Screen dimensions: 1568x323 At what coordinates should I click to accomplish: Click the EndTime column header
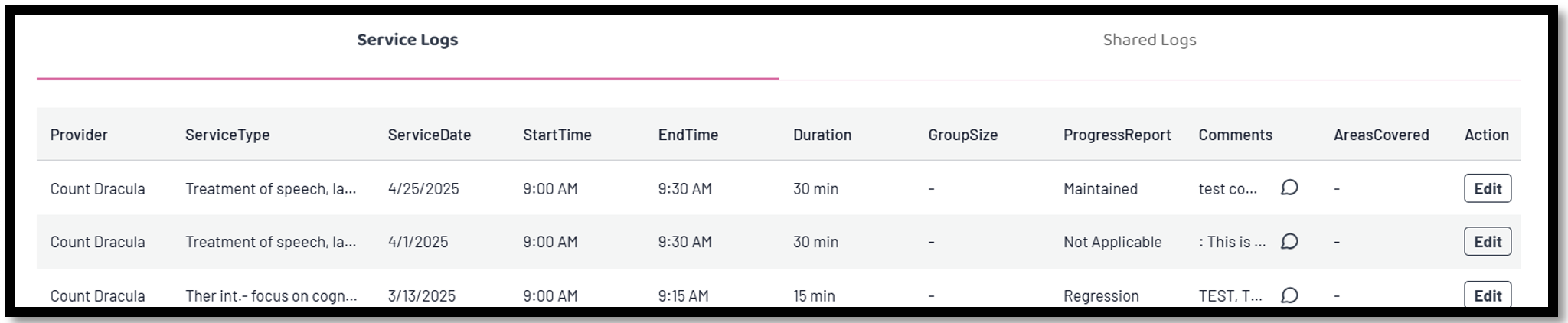[x=688, y=135]
